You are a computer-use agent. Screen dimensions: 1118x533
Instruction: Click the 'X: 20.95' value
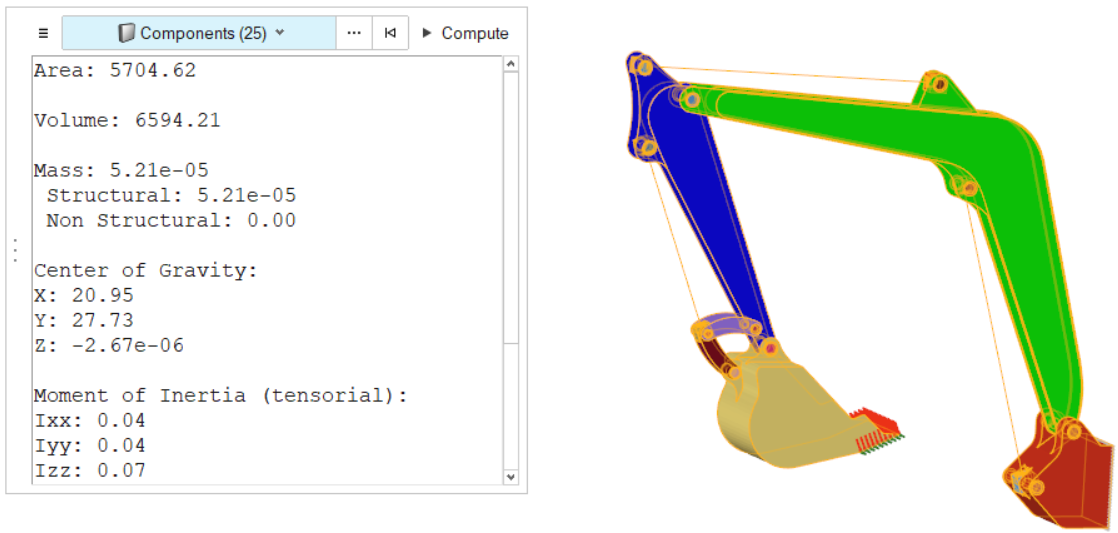(84, 295)
